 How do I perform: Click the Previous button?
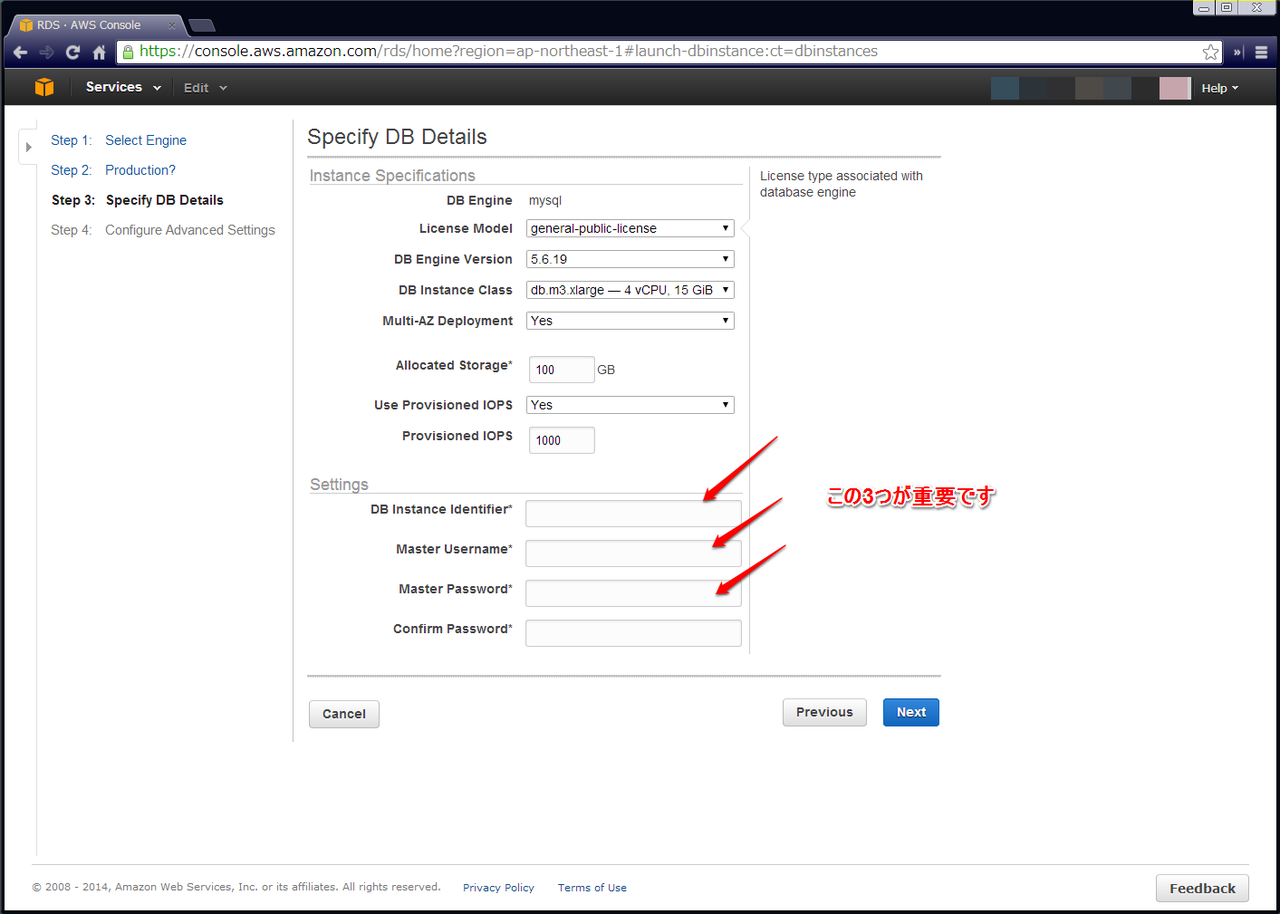[825, 712]
